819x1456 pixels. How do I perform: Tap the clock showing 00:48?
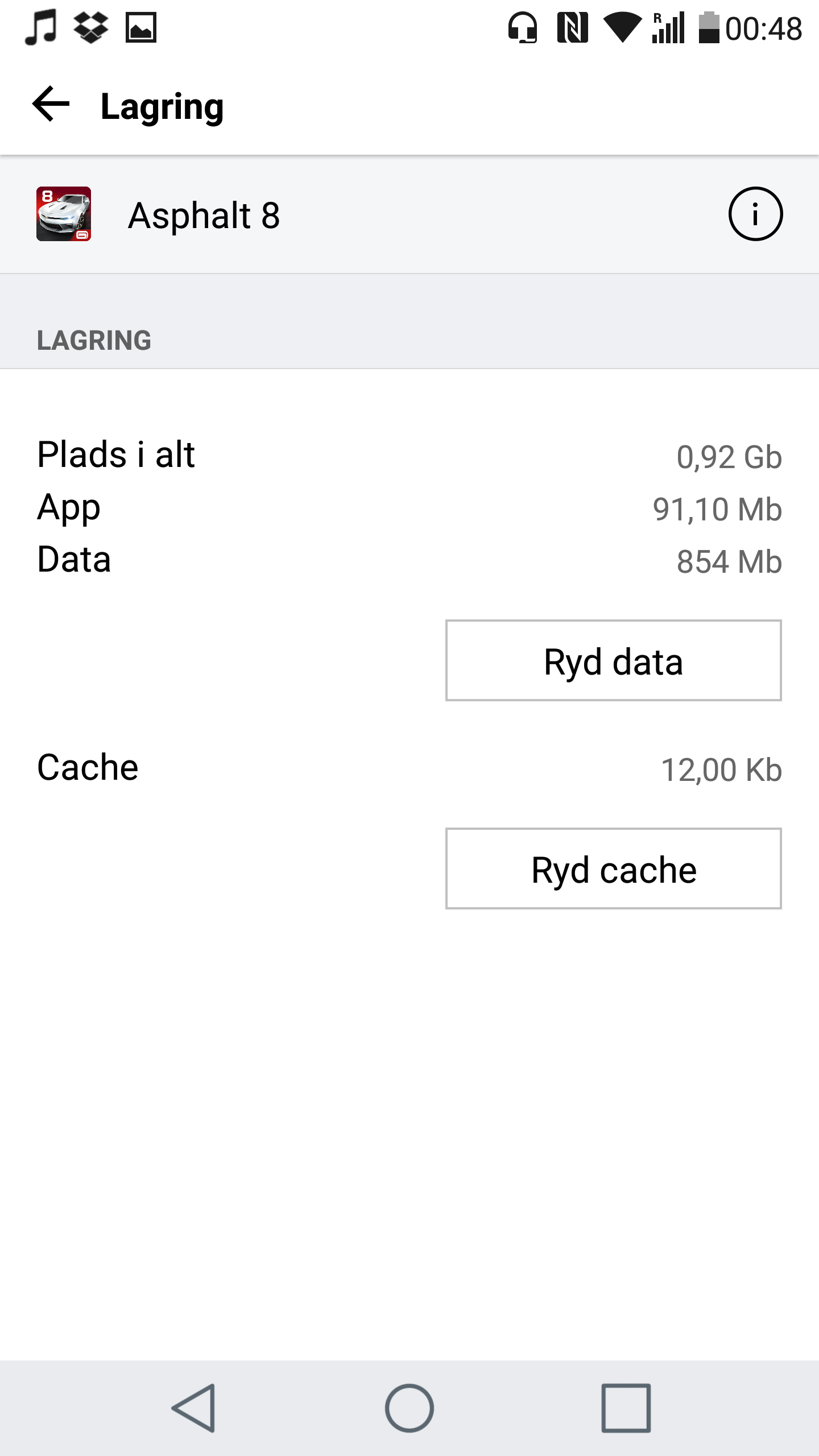point(763,28)
